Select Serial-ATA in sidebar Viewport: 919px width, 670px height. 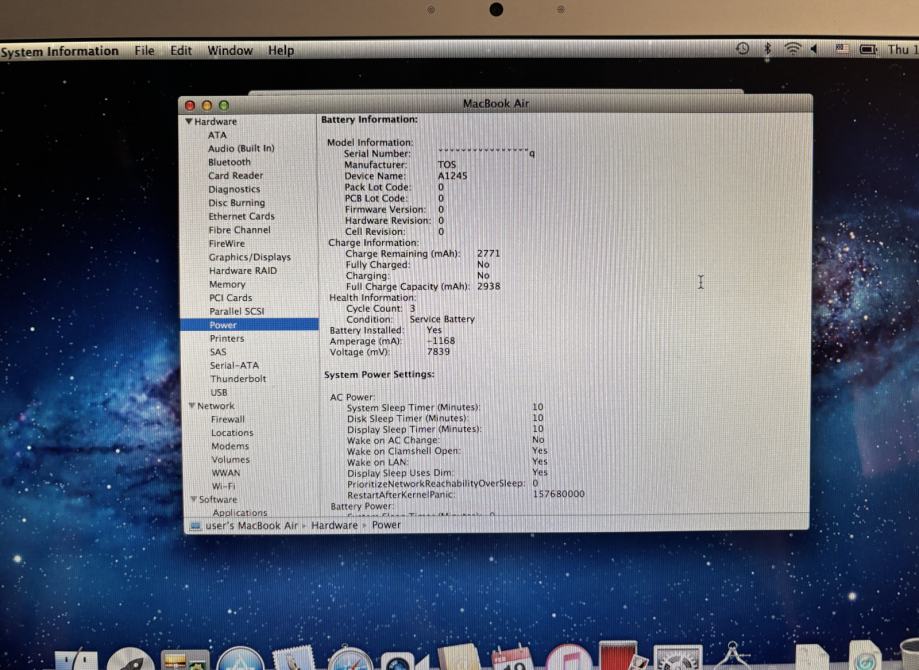tap(234, 365)
